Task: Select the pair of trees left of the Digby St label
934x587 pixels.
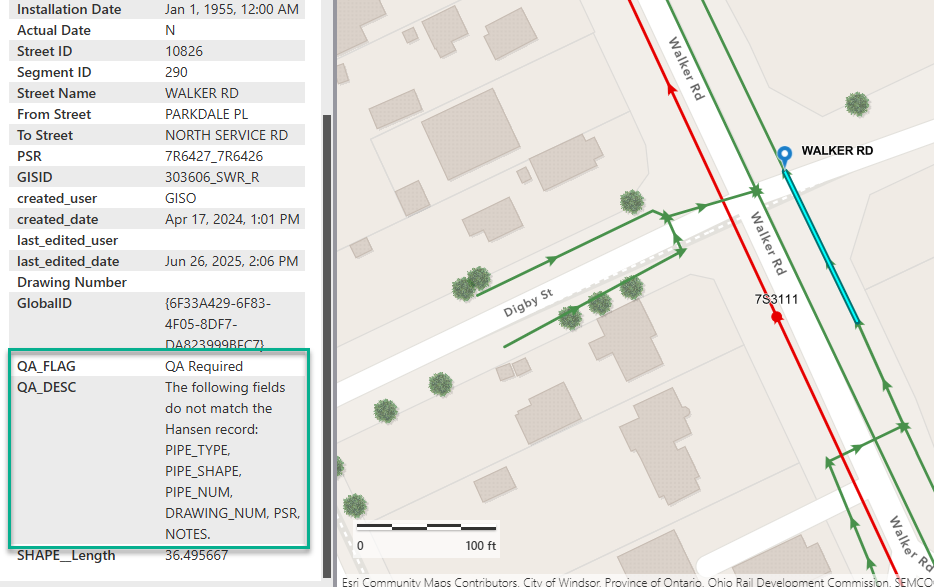Action: pyautogui.click(x=470, y=284)
